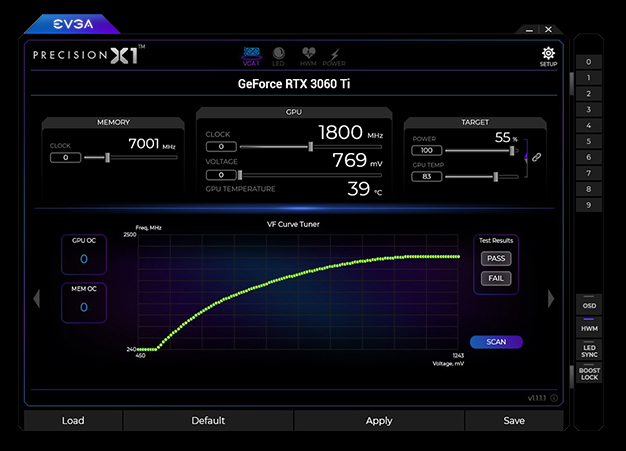Click the flat right end of VF curve
The image size is (626, 451).
point(431,257)
